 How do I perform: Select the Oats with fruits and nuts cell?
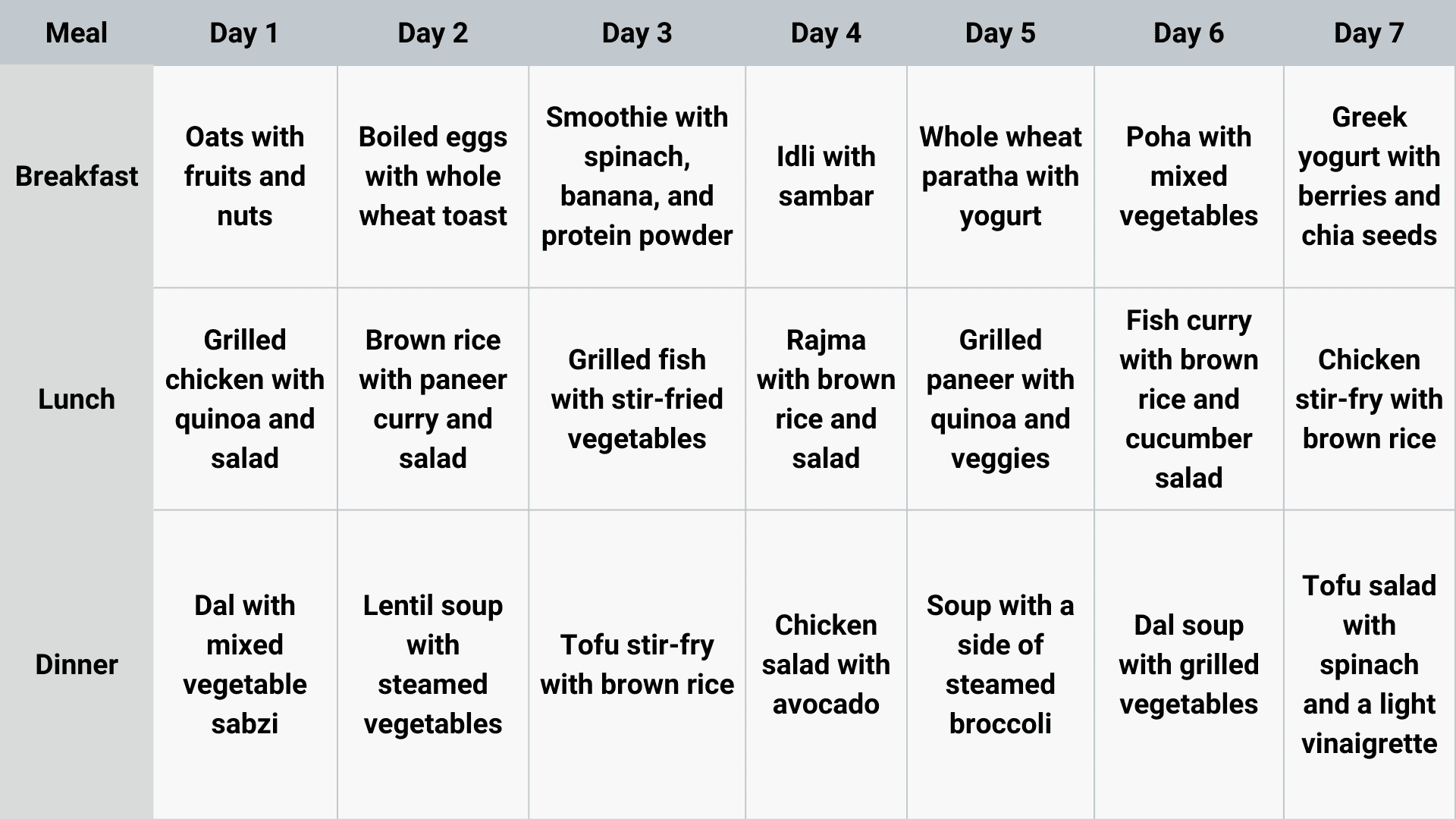[245, 176]
